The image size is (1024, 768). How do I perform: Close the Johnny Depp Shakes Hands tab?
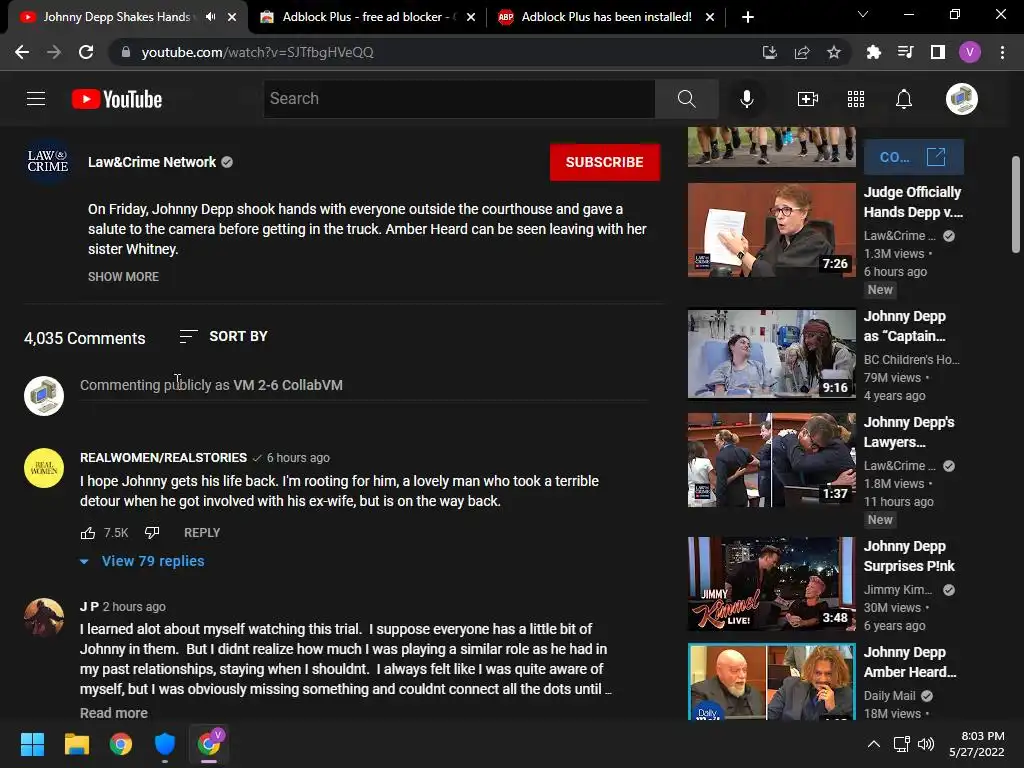pyautogui.click(x=232, y=17)
